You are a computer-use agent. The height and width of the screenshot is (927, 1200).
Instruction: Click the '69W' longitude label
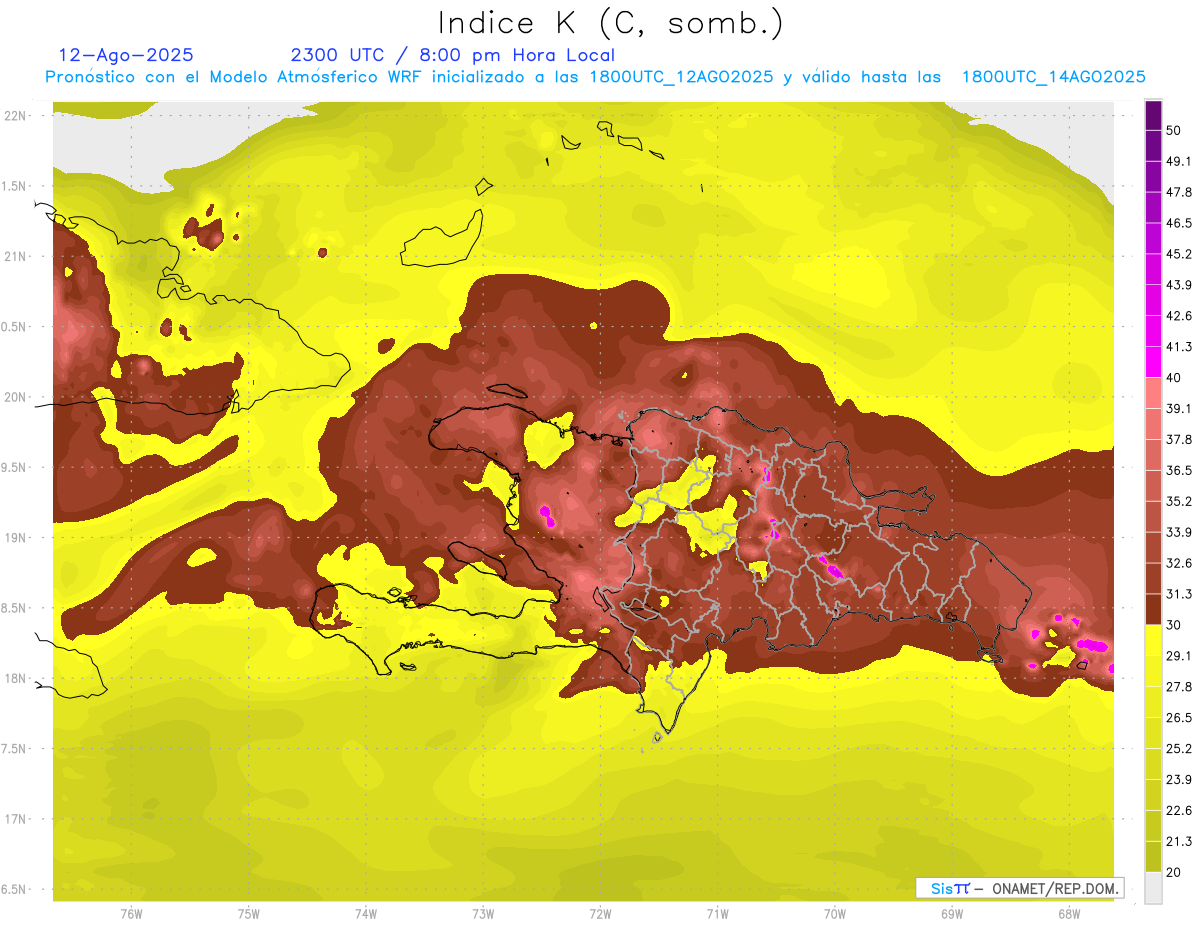click(952, 914)
